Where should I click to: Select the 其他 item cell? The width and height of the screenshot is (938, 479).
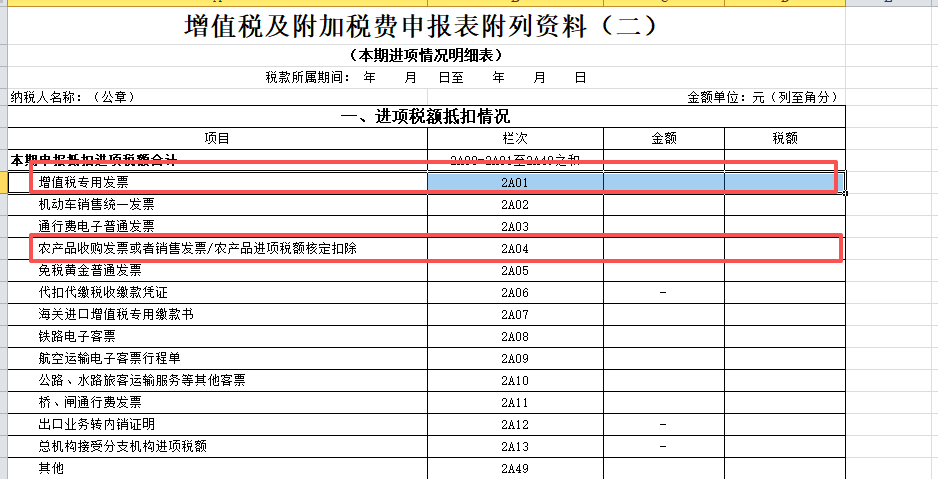click(217, 468)
